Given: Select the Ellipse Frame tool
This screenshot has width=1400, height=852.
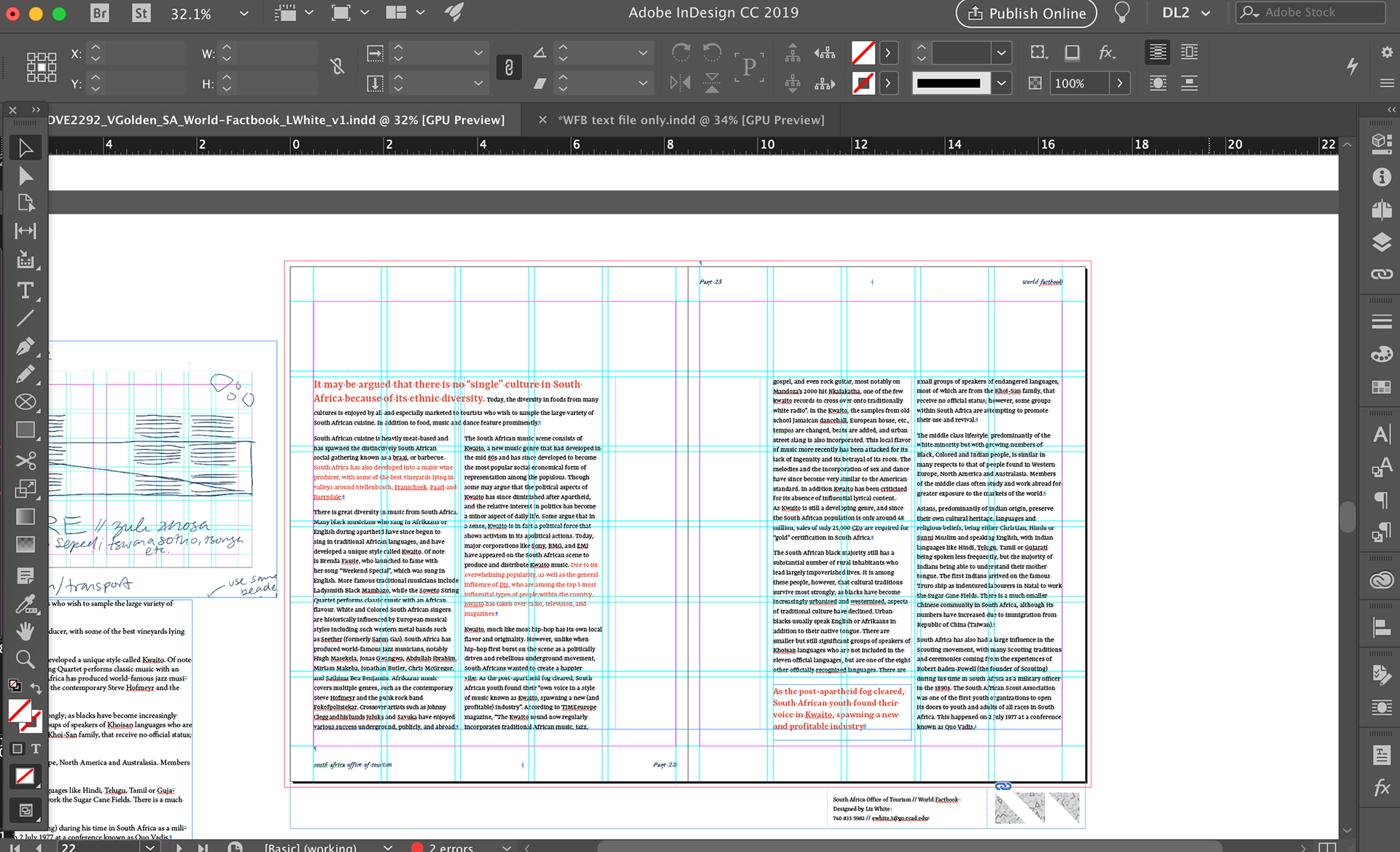Looking at the screenshot, I should click(25, 402).
